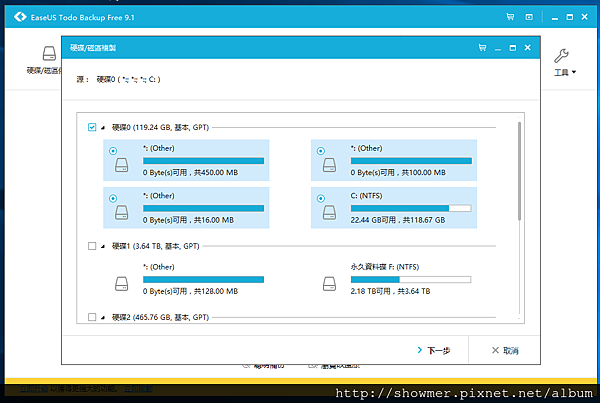The height and width of the screenshot is (403, 600).
Task: Click 'EaseUS Todo Backup Free 9.1' title
Action: pyautogui.click(x=82, y=17)
